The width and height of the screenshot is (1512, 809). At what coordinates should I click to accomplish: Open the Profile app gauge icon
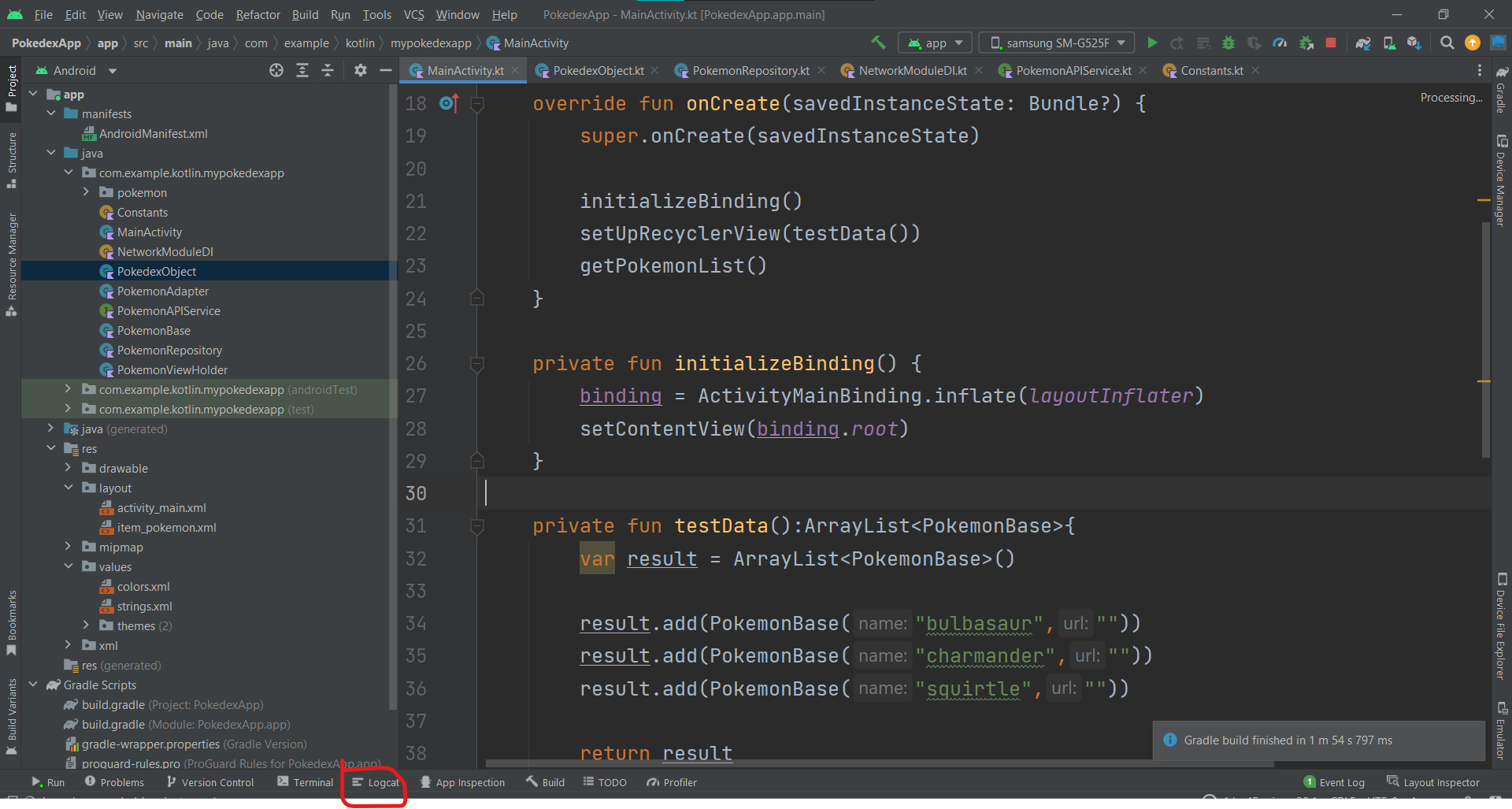pyautogui.click(x=1280, y=43)
